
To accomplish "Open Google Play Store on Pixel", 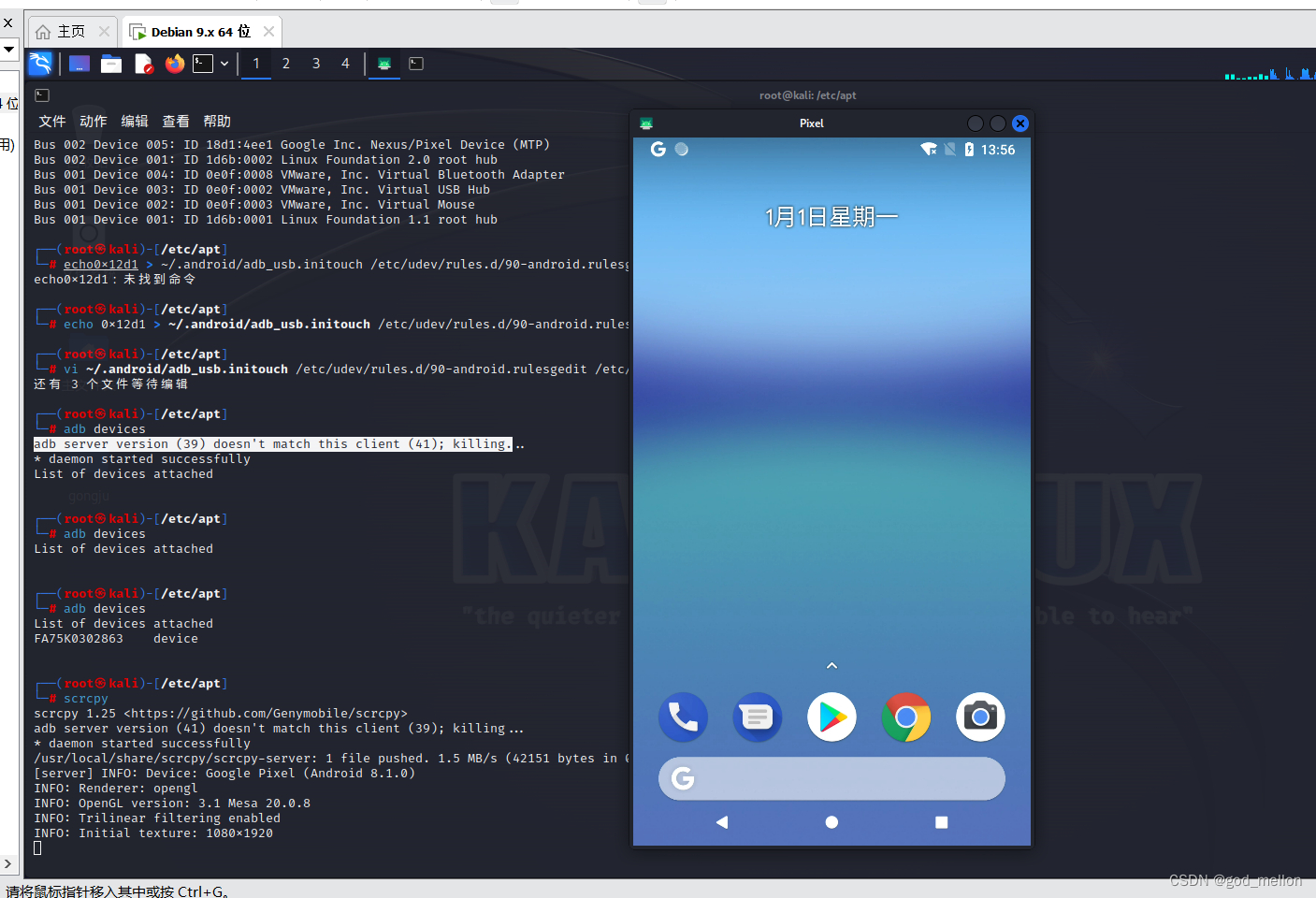I will click(x=832, y=717).
